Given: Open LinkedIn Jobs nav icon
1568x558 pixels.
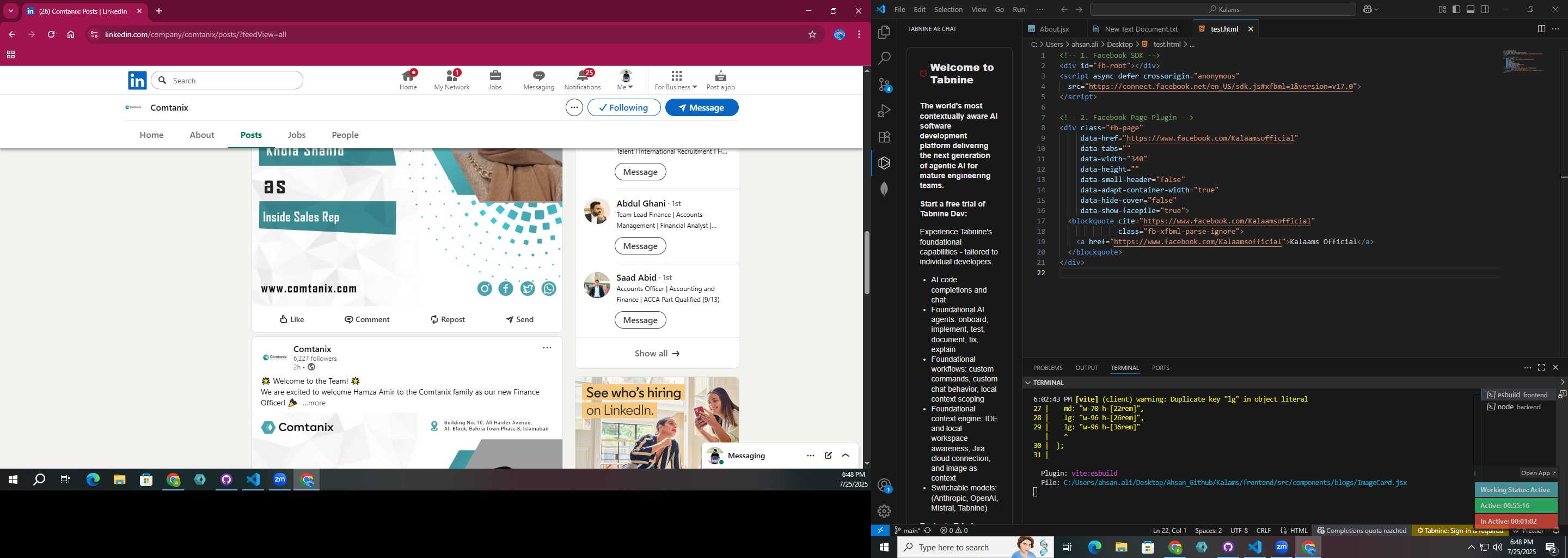Looking at the screenshot, I should 495,80.
